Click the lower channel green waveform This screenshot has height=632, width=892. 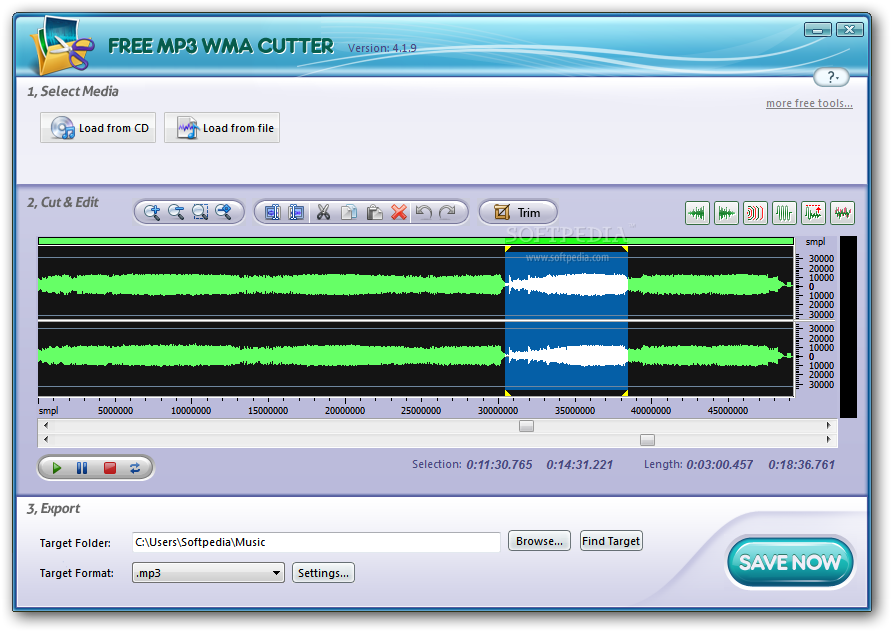(270, 355)
